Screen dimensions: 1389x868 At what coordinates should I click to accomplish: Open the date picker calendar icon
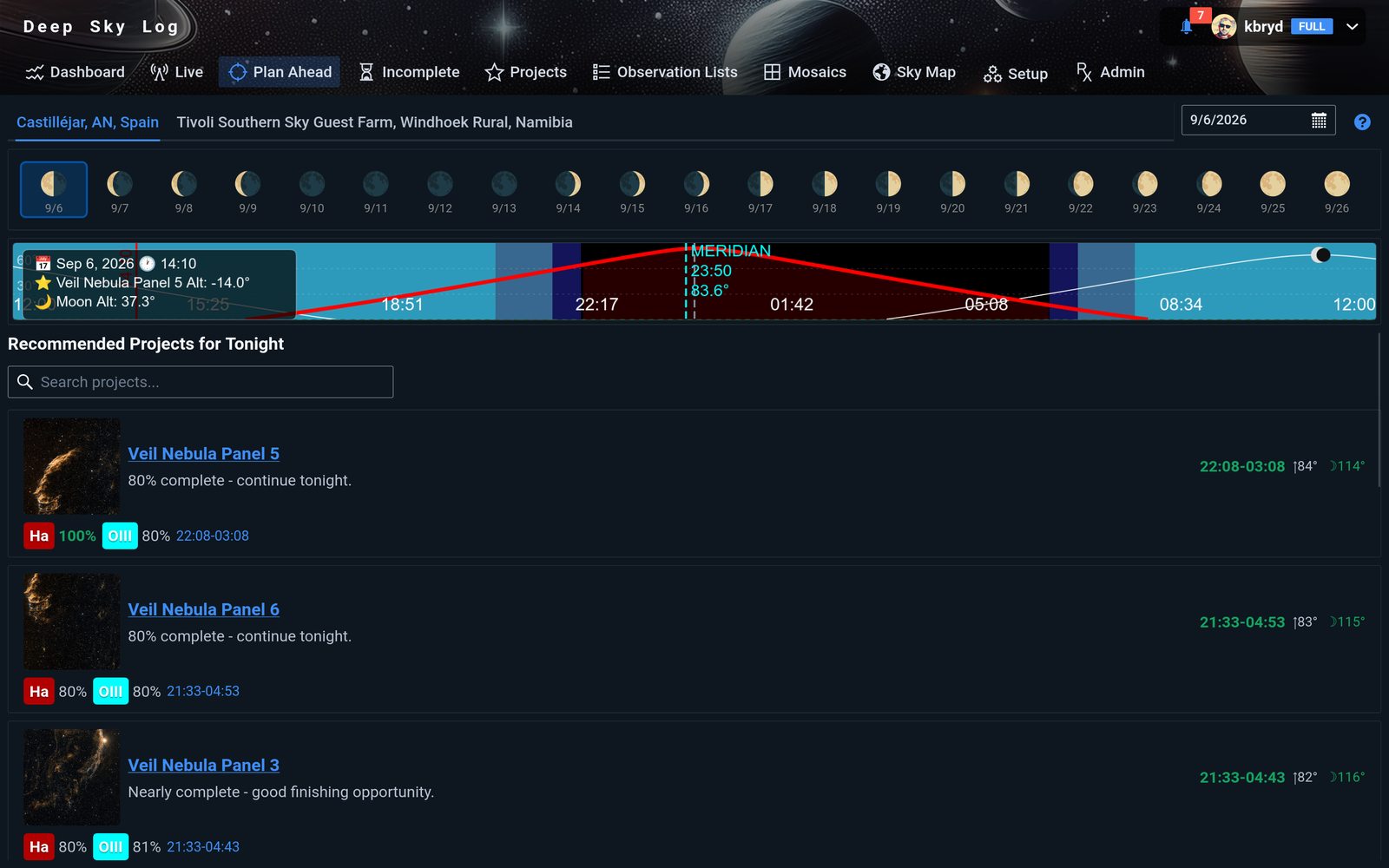[x=1319, y=121]
